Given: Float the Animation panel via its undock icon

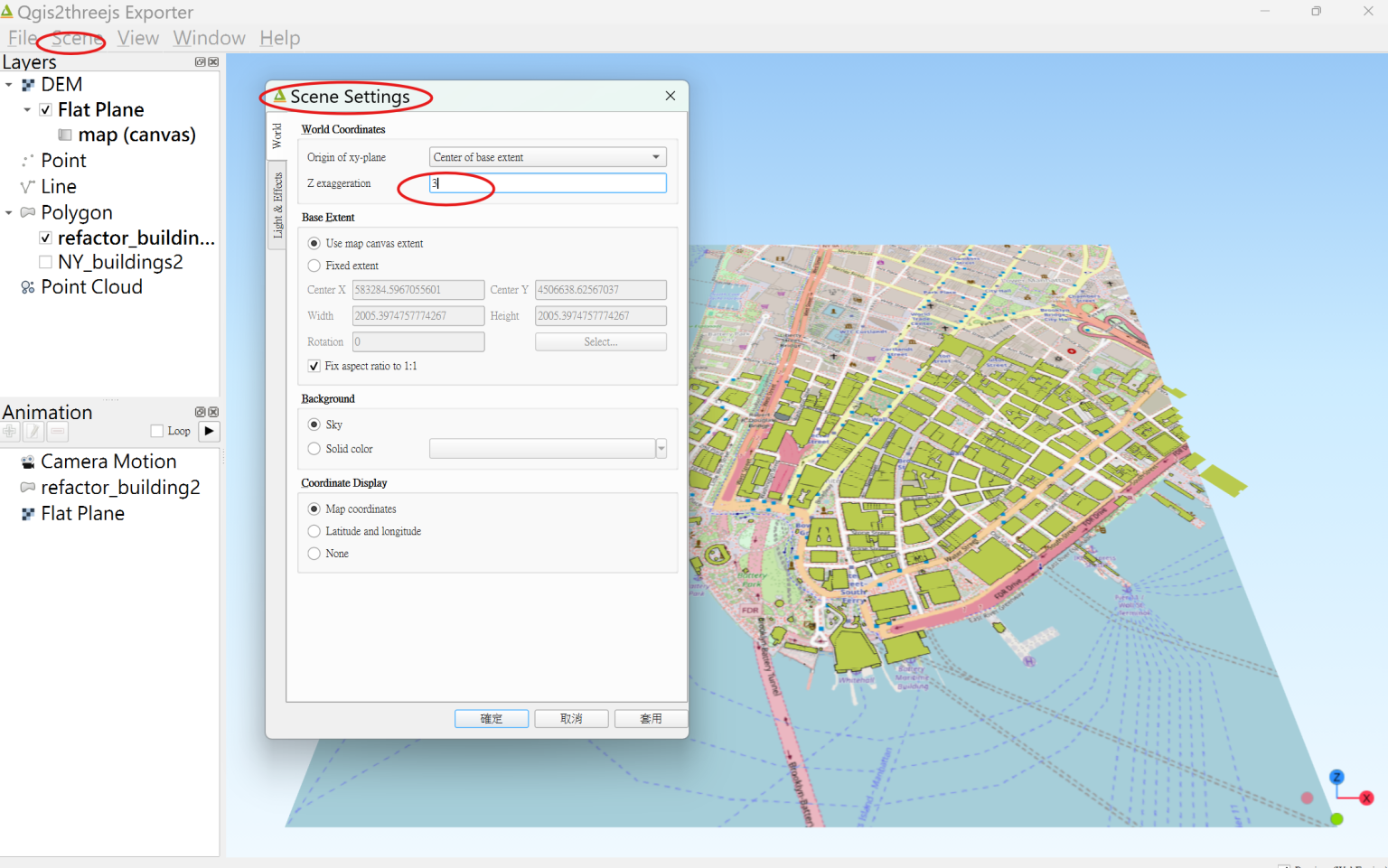Looking at the screenshot, I should (x=200, y=412).
